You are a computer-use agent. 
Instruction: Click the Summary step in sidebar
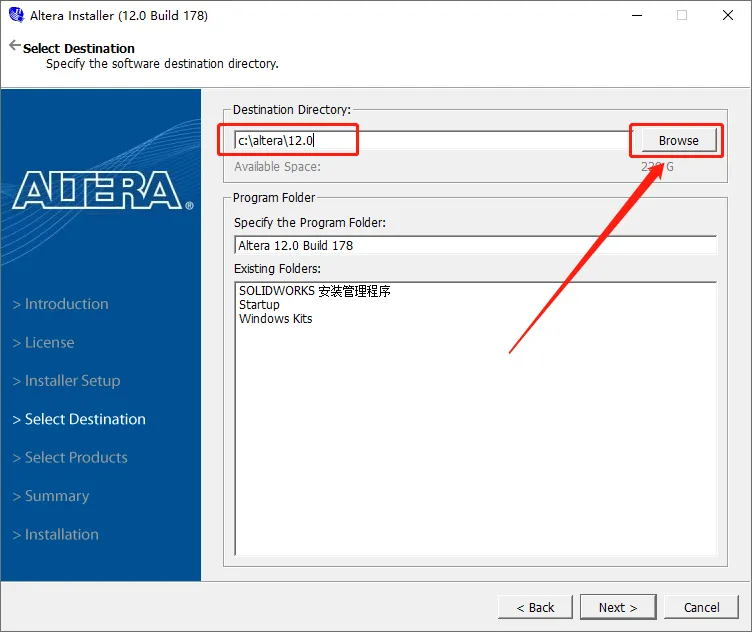51,496
